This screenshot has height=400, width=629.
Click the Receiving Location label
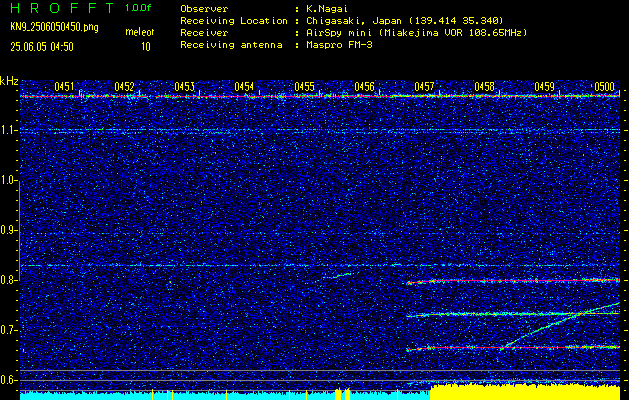[234, 20]
